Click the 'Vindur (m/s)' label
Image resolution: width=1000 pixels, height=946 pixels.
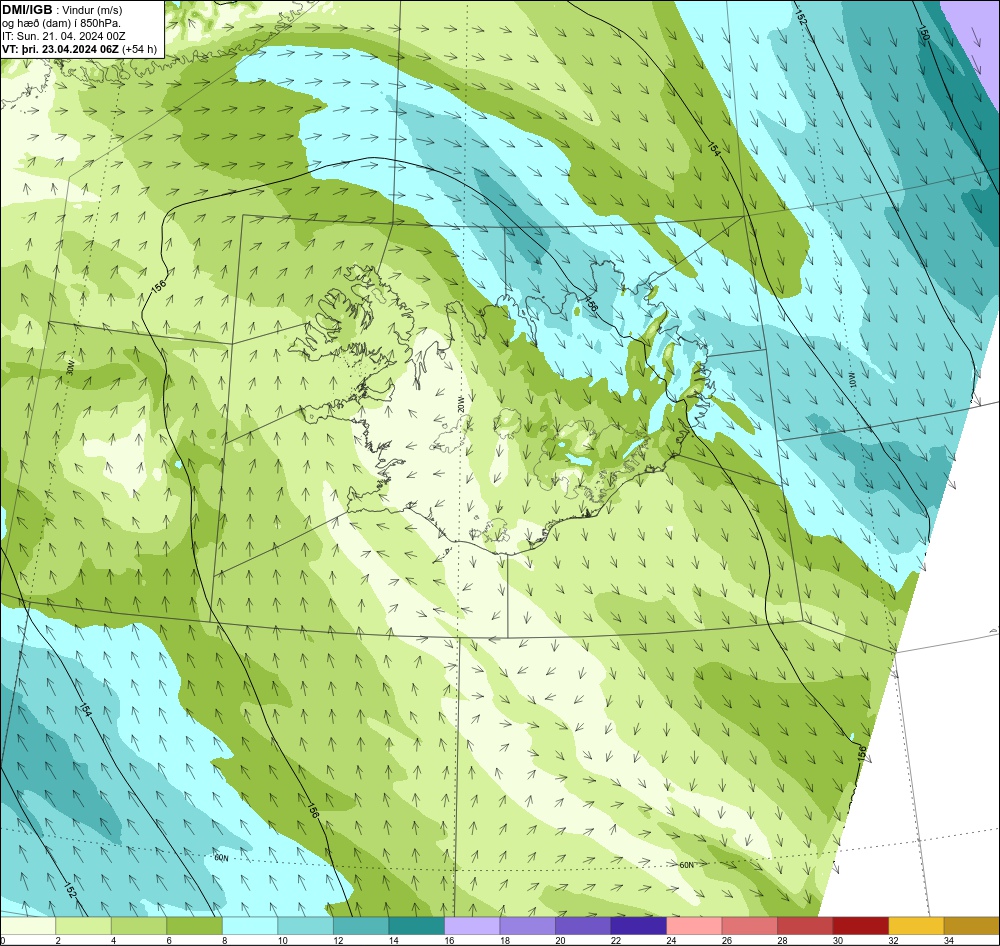click(93, 10)
